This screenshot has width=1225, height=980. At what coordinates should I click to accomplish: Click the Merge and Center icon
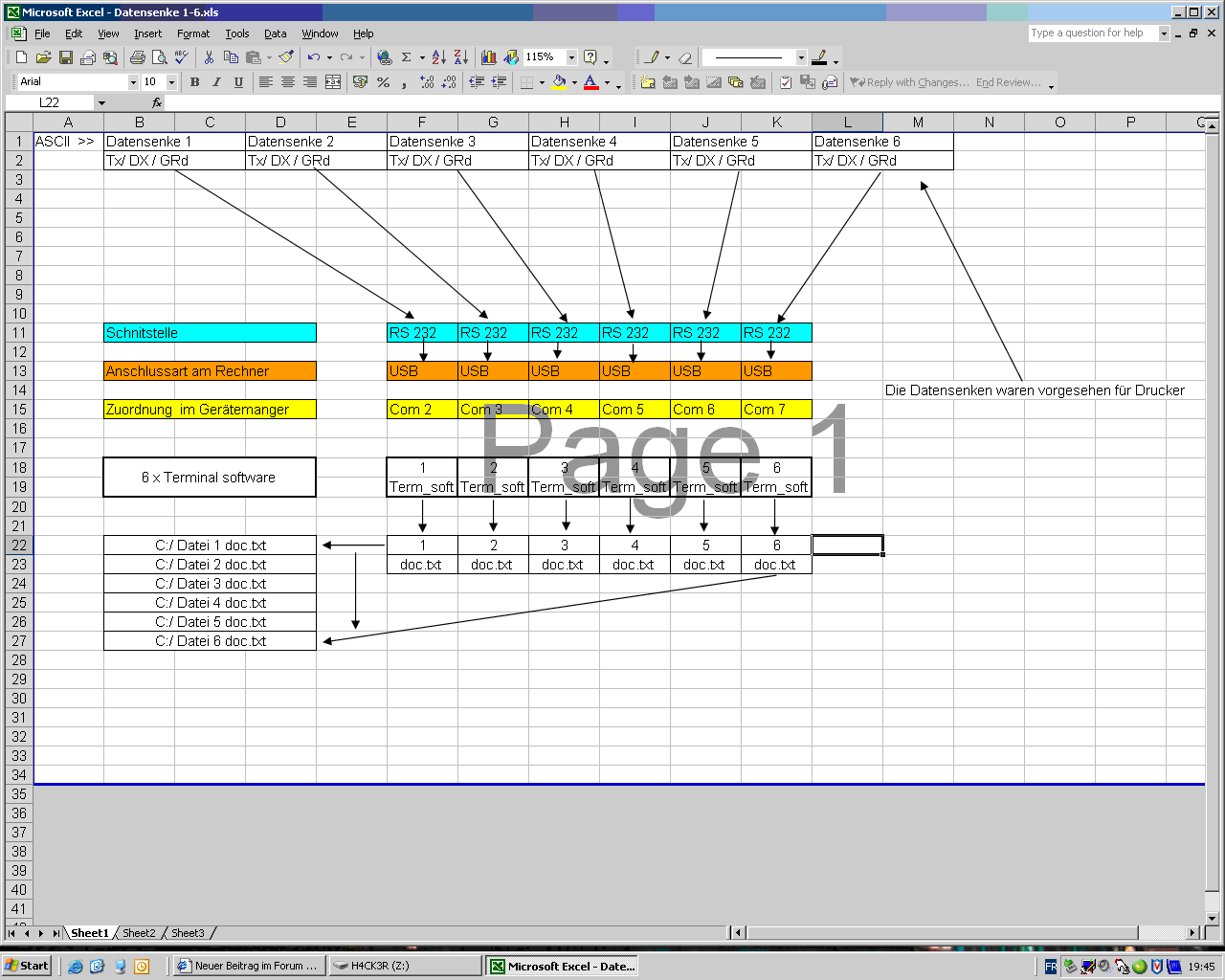333,82
